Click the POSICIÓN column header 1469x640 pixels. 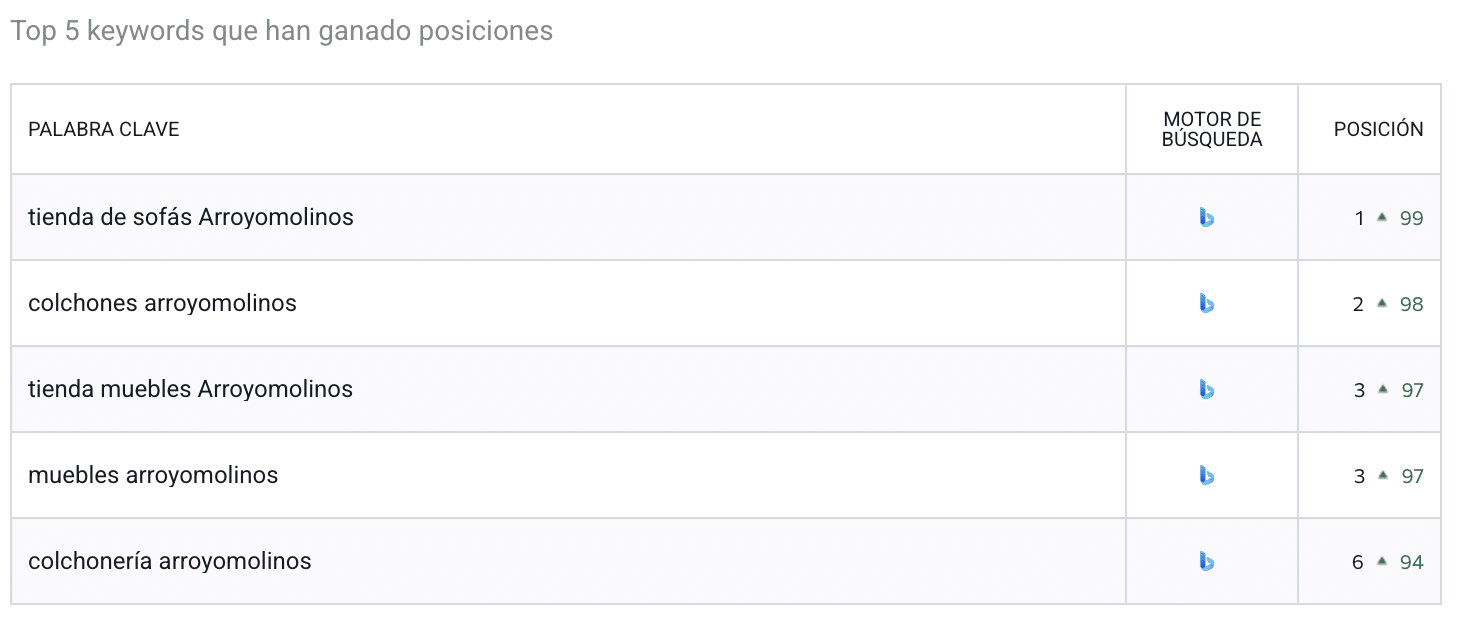coord(1378,130)
